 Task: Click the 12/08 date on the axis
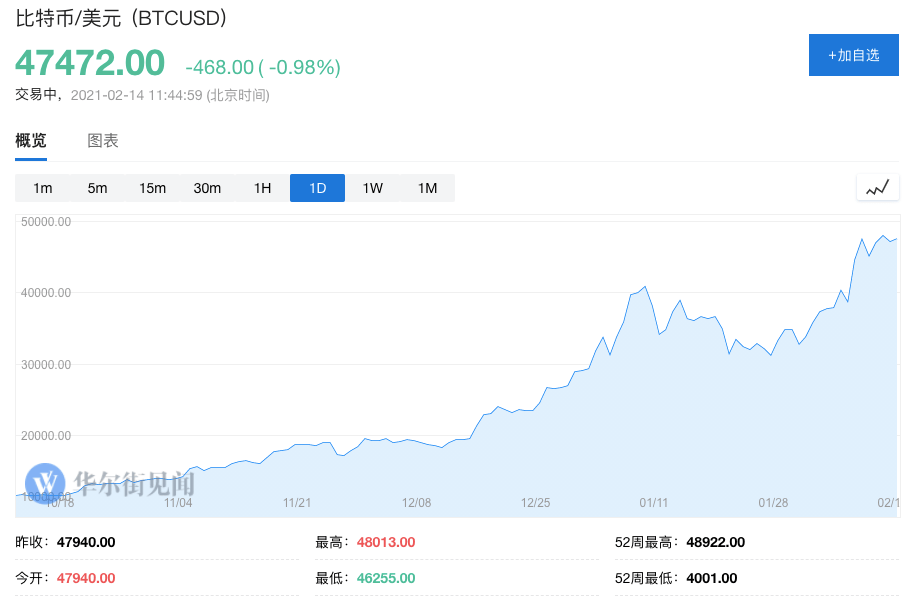click(416, 502)
